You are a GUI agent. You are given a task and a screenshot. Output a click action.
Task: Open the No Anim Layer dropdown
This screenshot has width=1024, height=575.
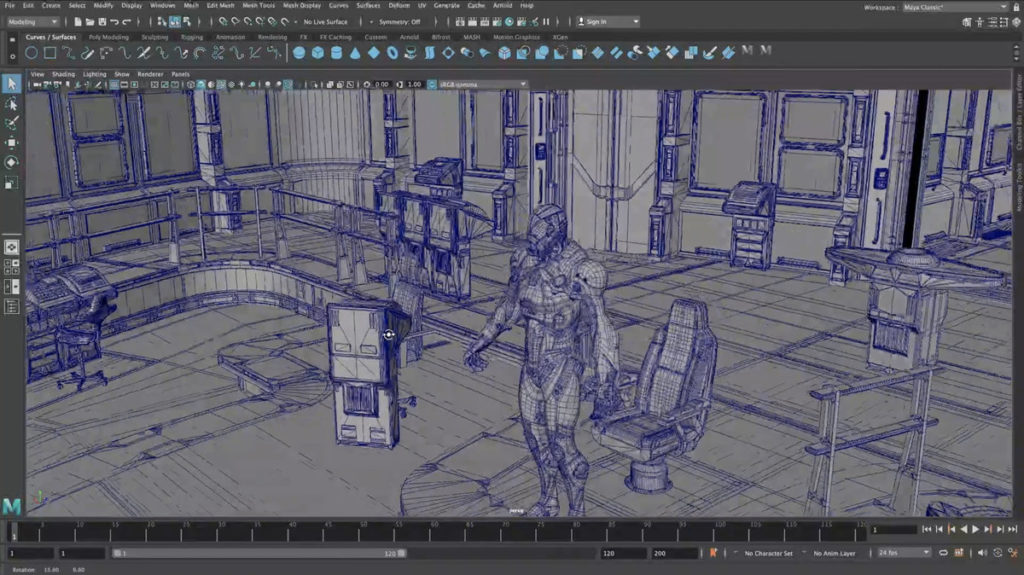pos(834,553)
